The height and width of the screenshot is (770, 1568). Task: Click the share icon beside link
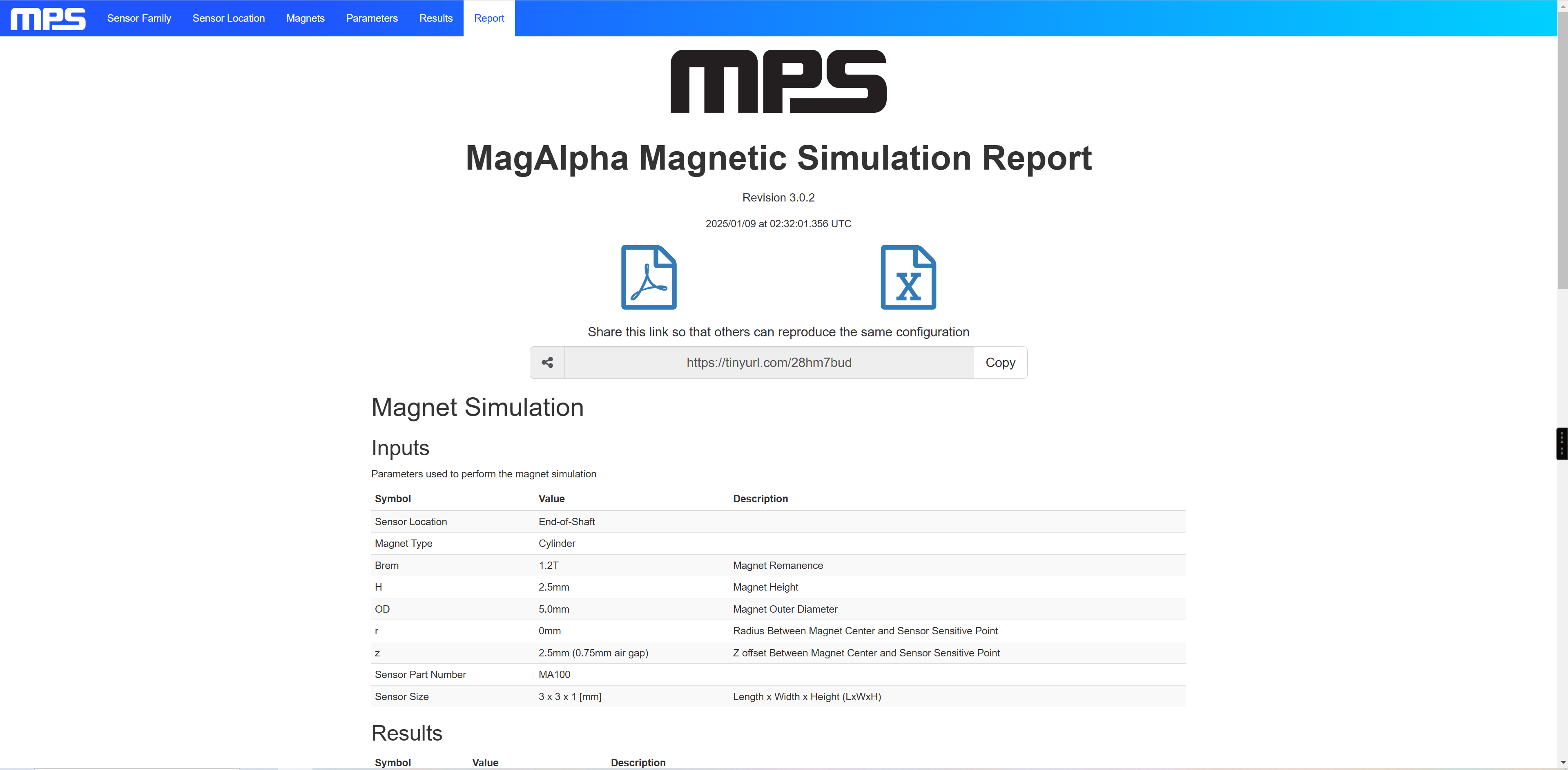(547, 363)
